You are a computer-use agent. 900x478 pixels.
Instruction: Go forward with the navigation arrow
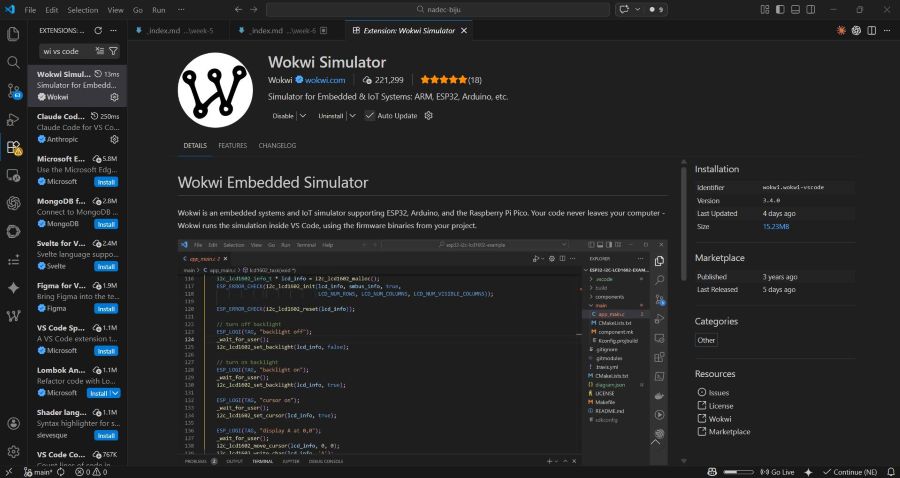point(254,10)
